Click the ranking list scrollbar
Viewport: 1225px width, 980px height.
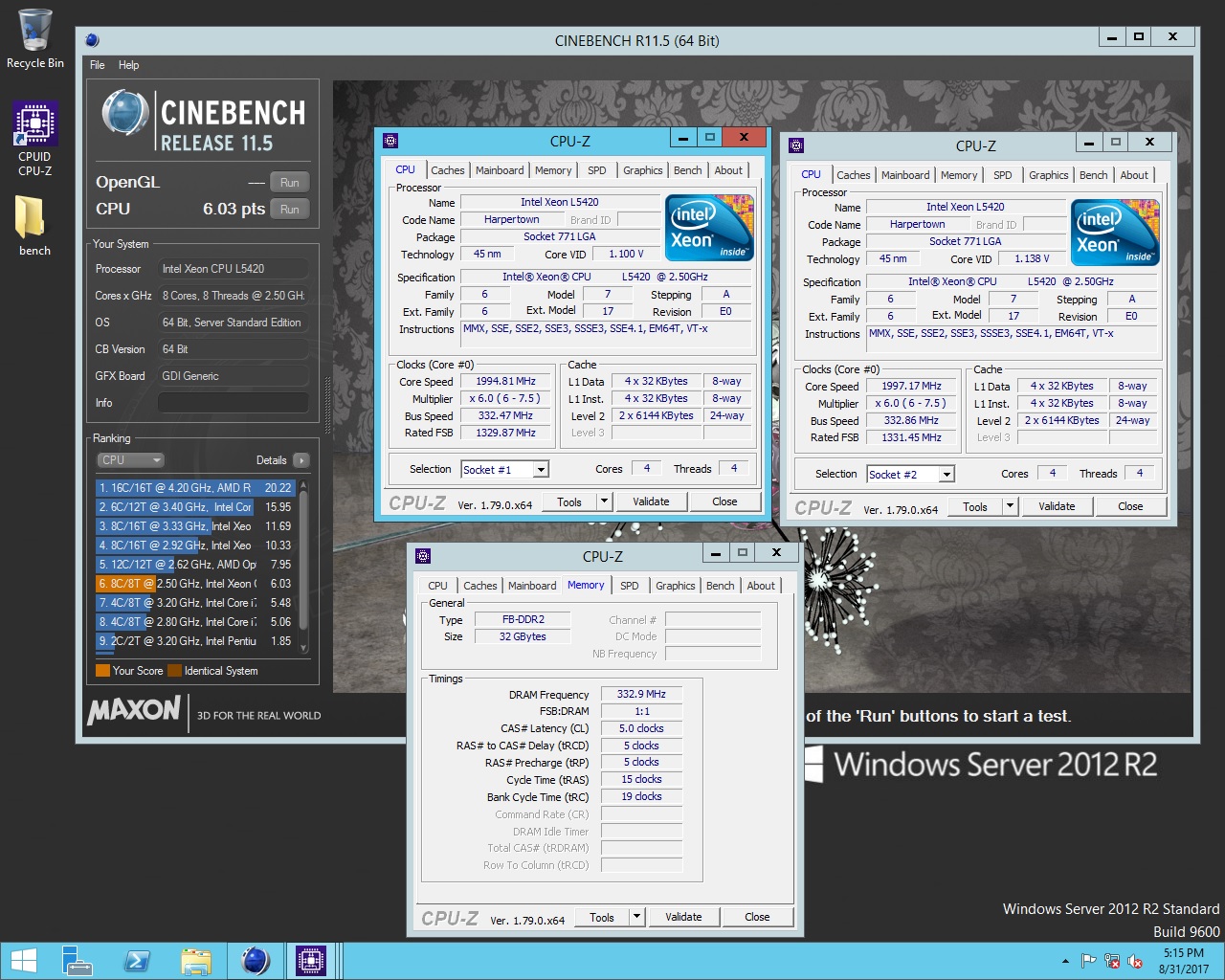(303, 567)
